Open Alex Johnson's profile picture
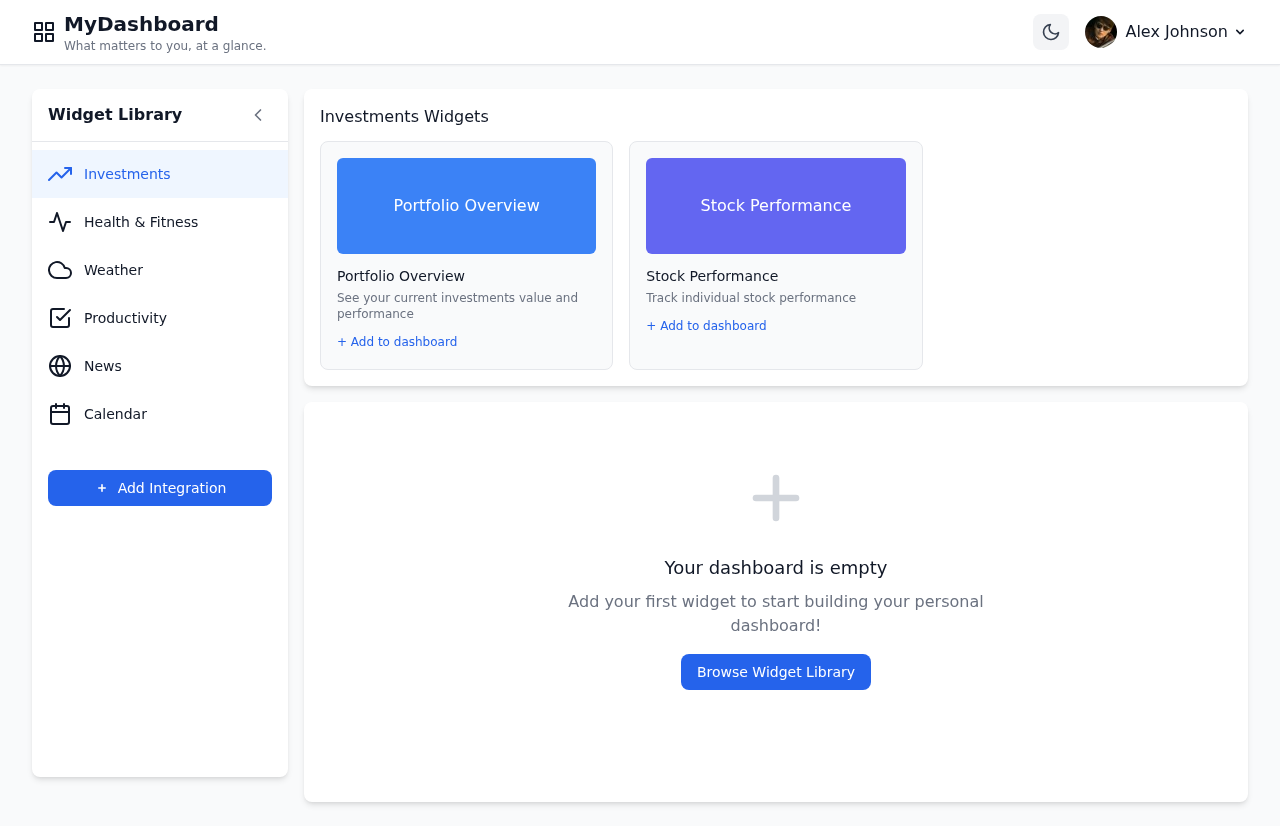 click(x=1100, y=31)
